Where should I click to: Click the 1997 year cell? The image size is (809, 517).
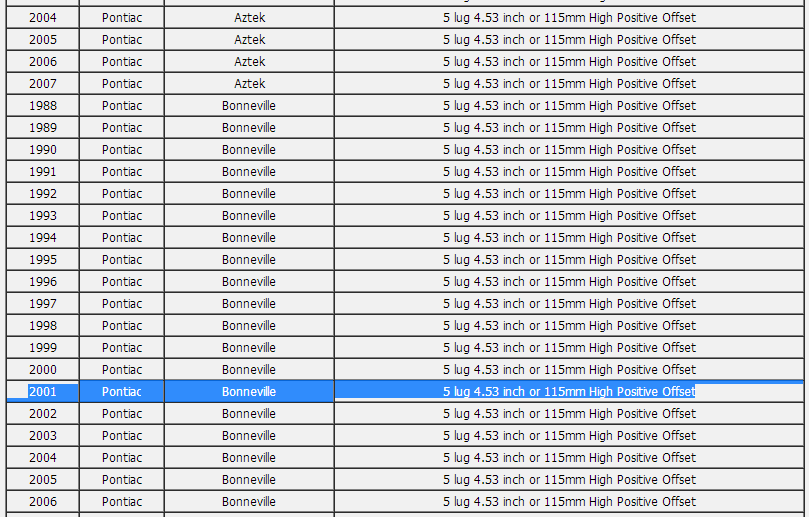click(x=43, y=304)
